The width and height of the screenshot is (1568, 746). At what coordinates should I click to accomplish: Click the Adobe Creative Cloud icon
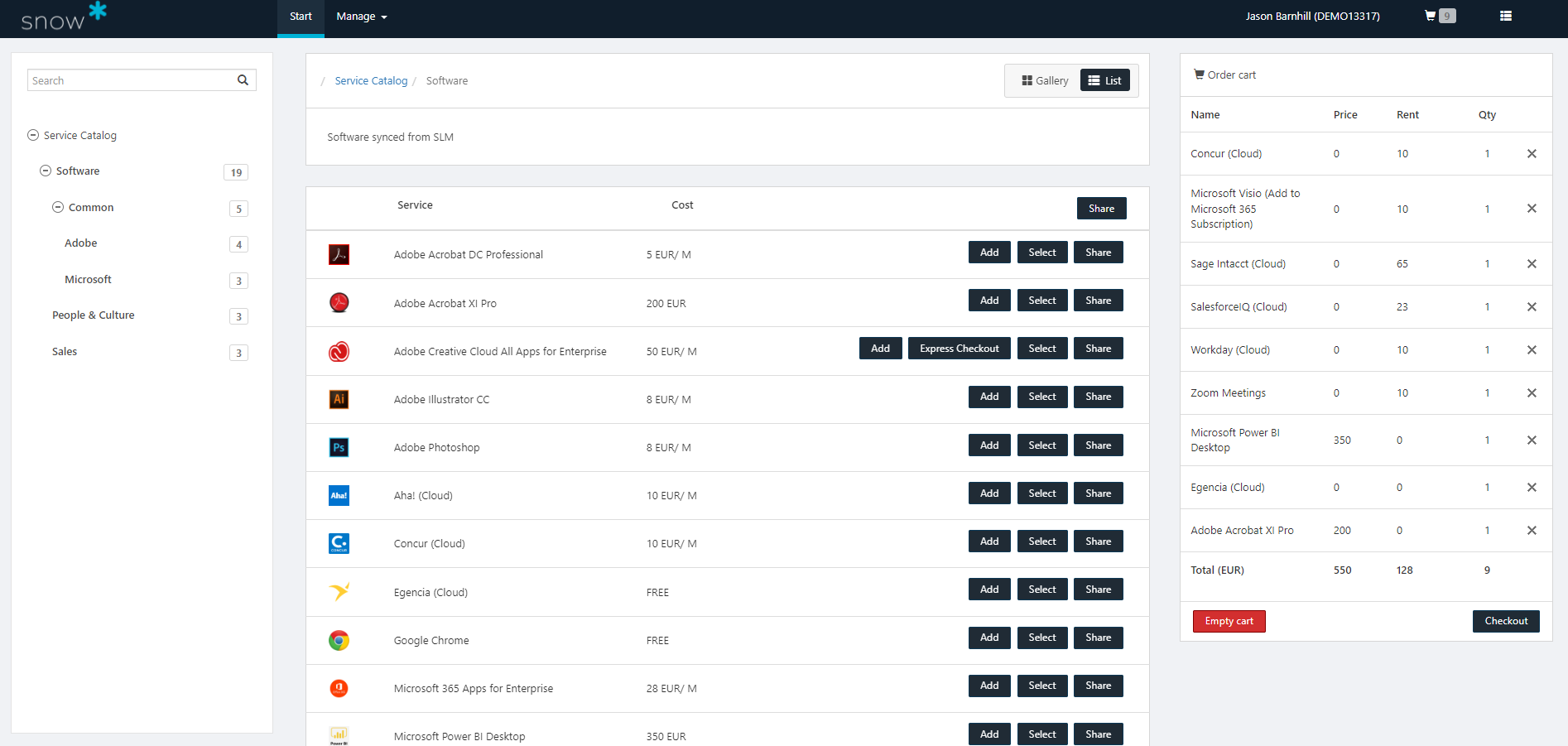click(339, 351)
